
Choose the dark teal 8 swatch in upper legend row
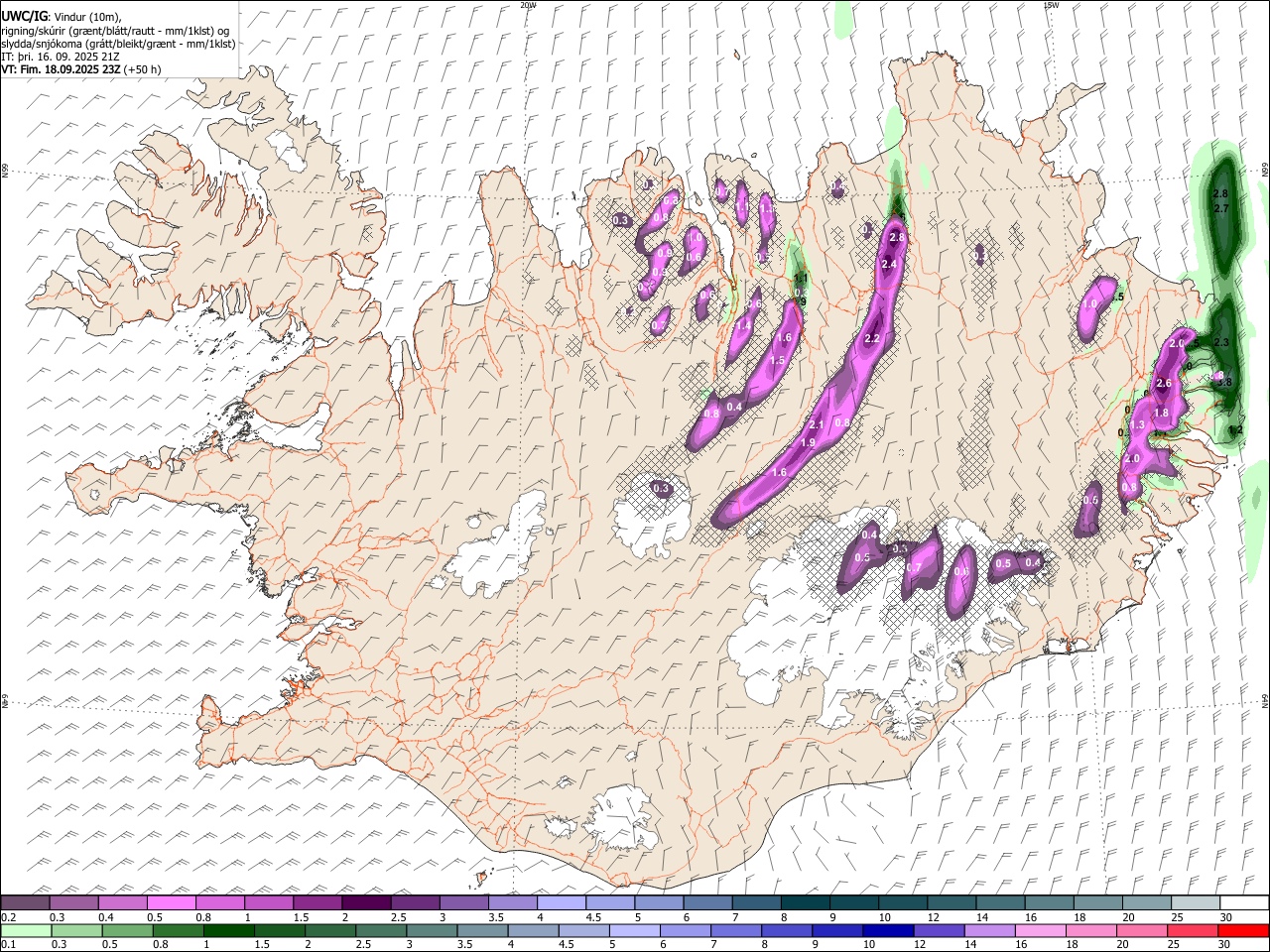tap(805, 903)
